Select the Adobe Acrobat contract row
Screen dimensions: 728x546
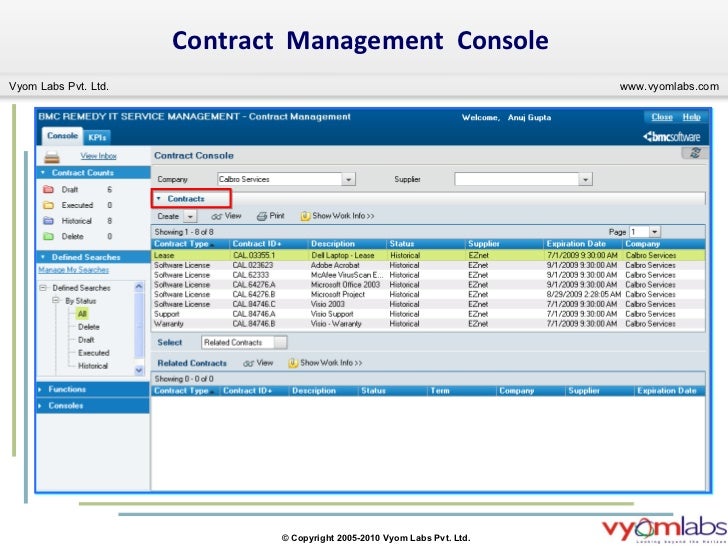click(428, 265)
